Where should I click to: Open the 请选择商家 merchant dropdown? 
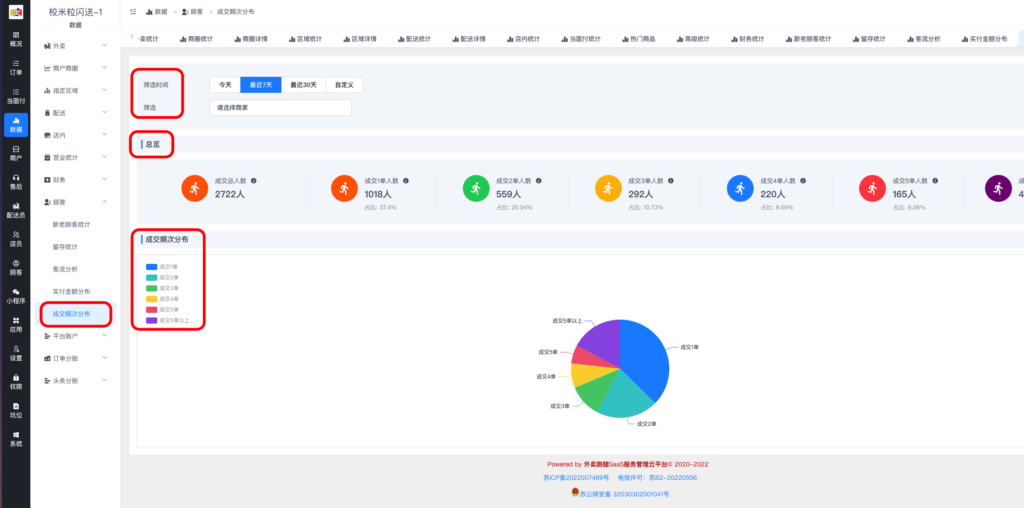tap(280, 107)
